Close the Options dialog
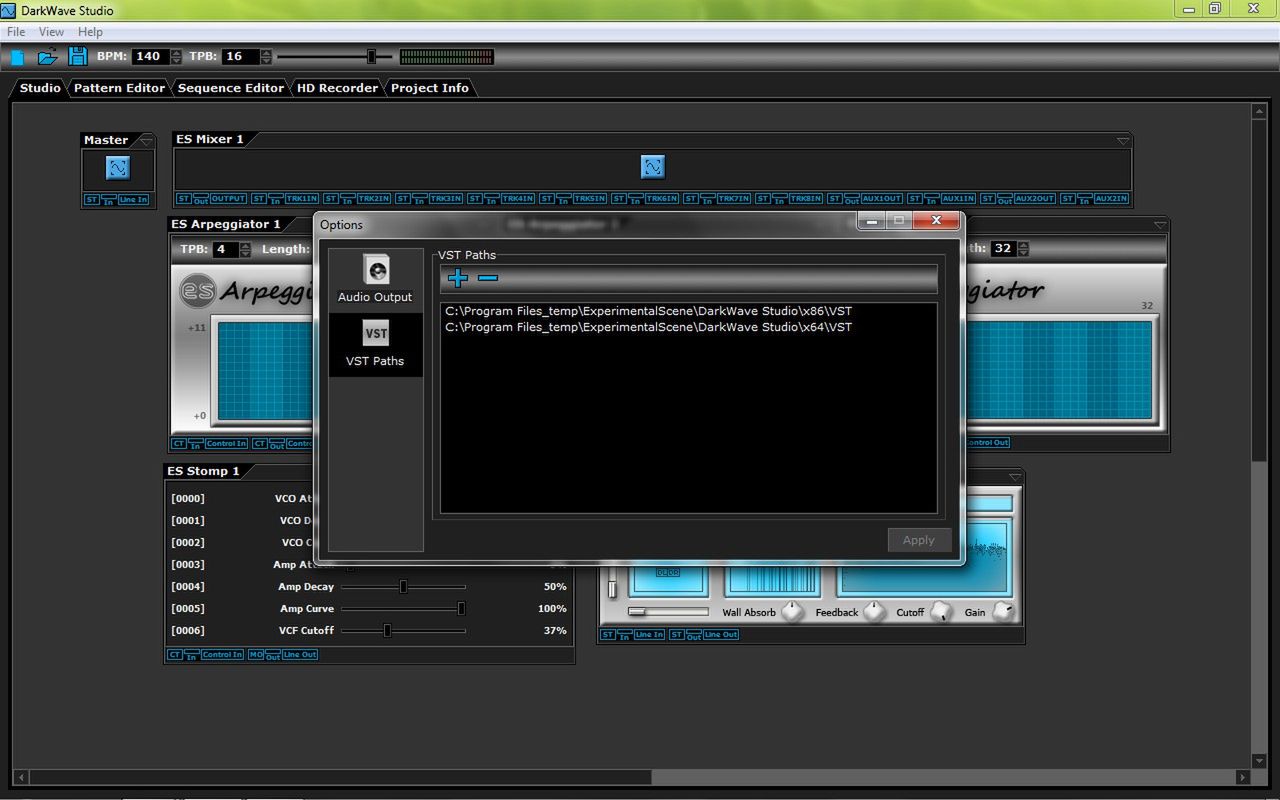The width and height of the screenshot is (1280, 800). coord(936,220)
